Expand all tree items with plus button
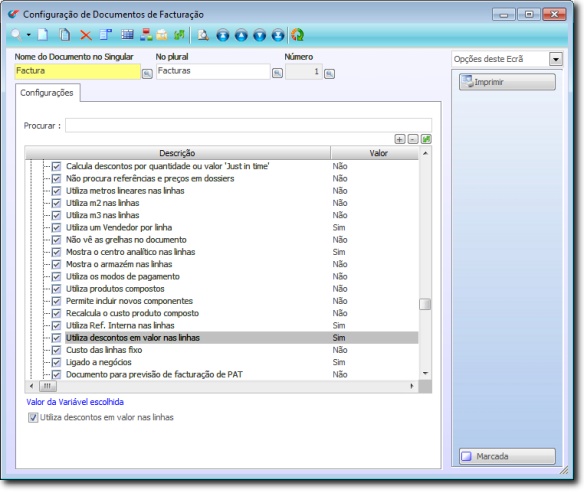 pos(400,139)
